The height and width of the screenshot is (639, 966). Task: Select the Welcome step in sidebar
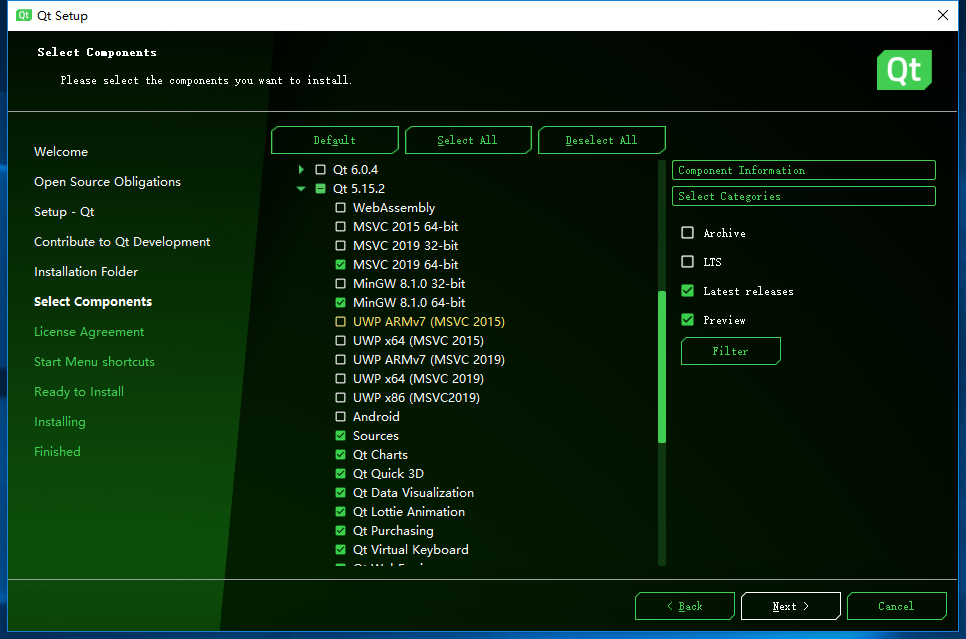[x=61, y=152]
